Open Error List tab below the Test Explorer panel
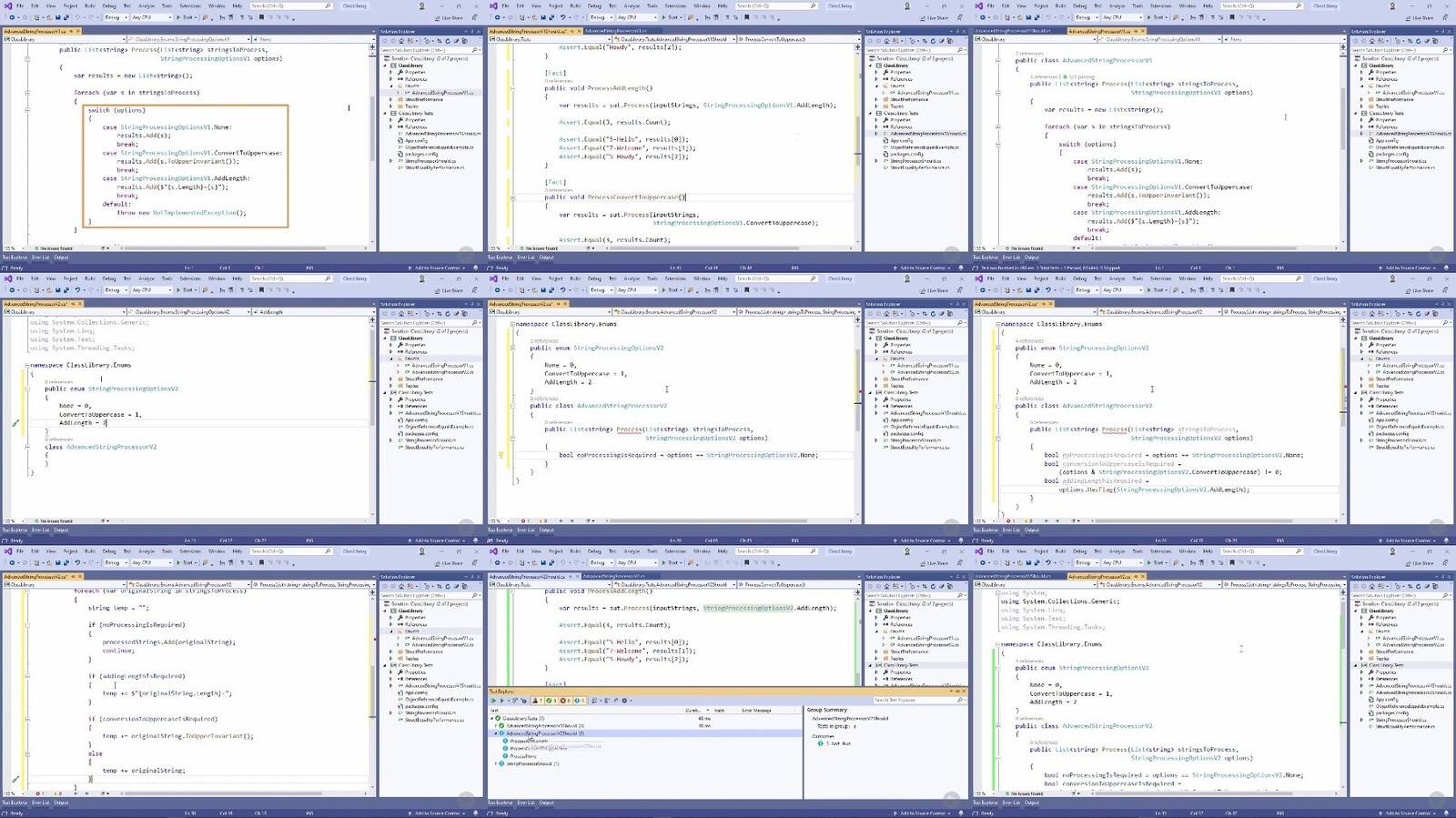Screen dimensions: 1456x818 click(526, 803)
